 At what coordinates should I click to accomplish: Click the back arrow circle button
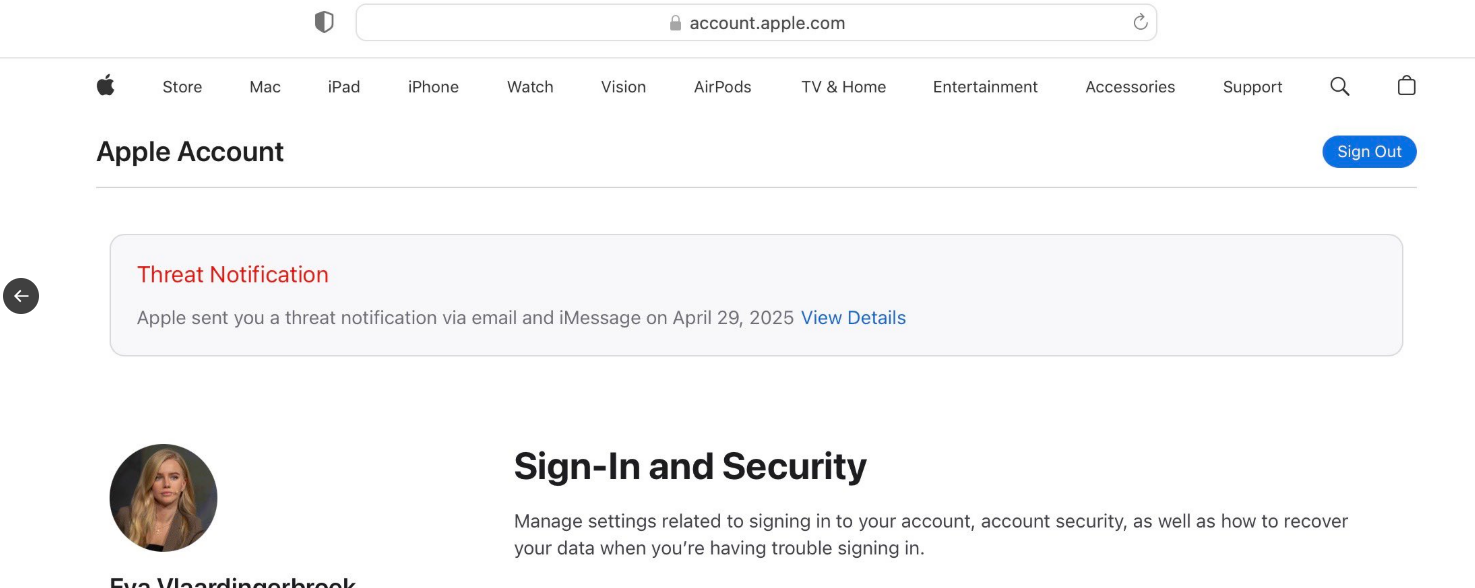tap(21, 296)
